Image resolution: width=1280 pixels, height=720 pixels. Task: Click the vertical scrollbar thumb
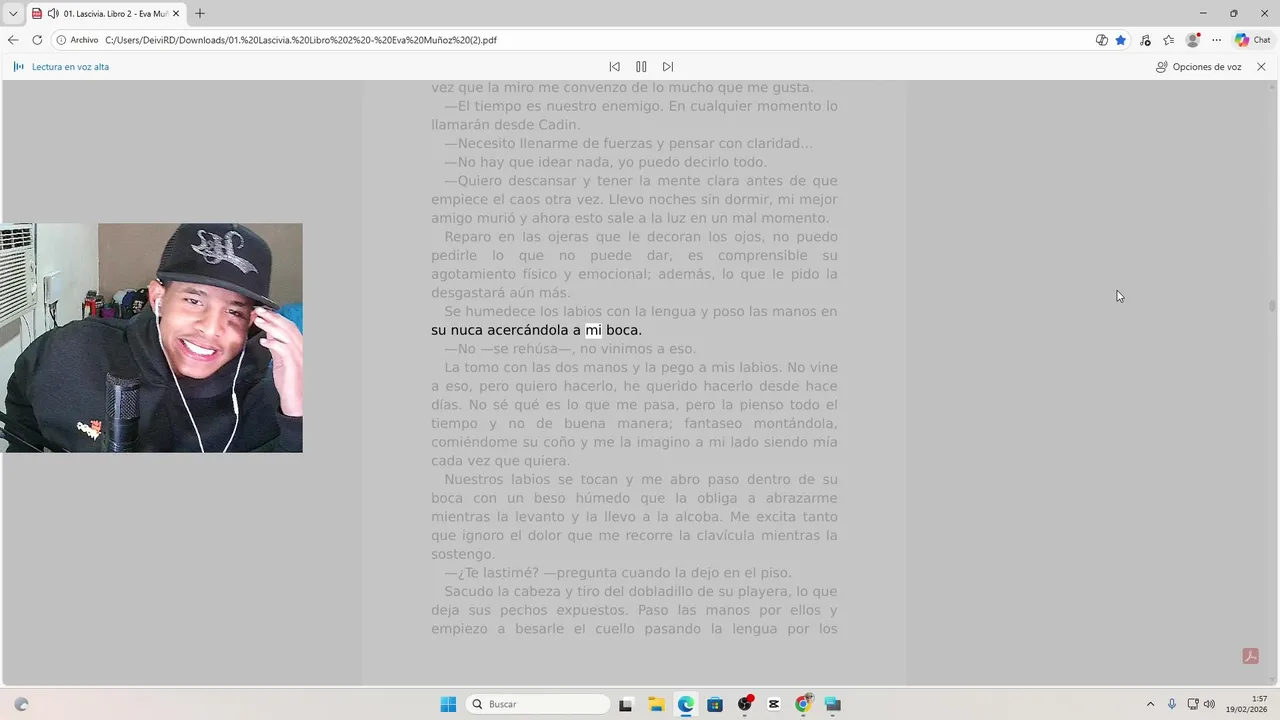coord(1273,306)
